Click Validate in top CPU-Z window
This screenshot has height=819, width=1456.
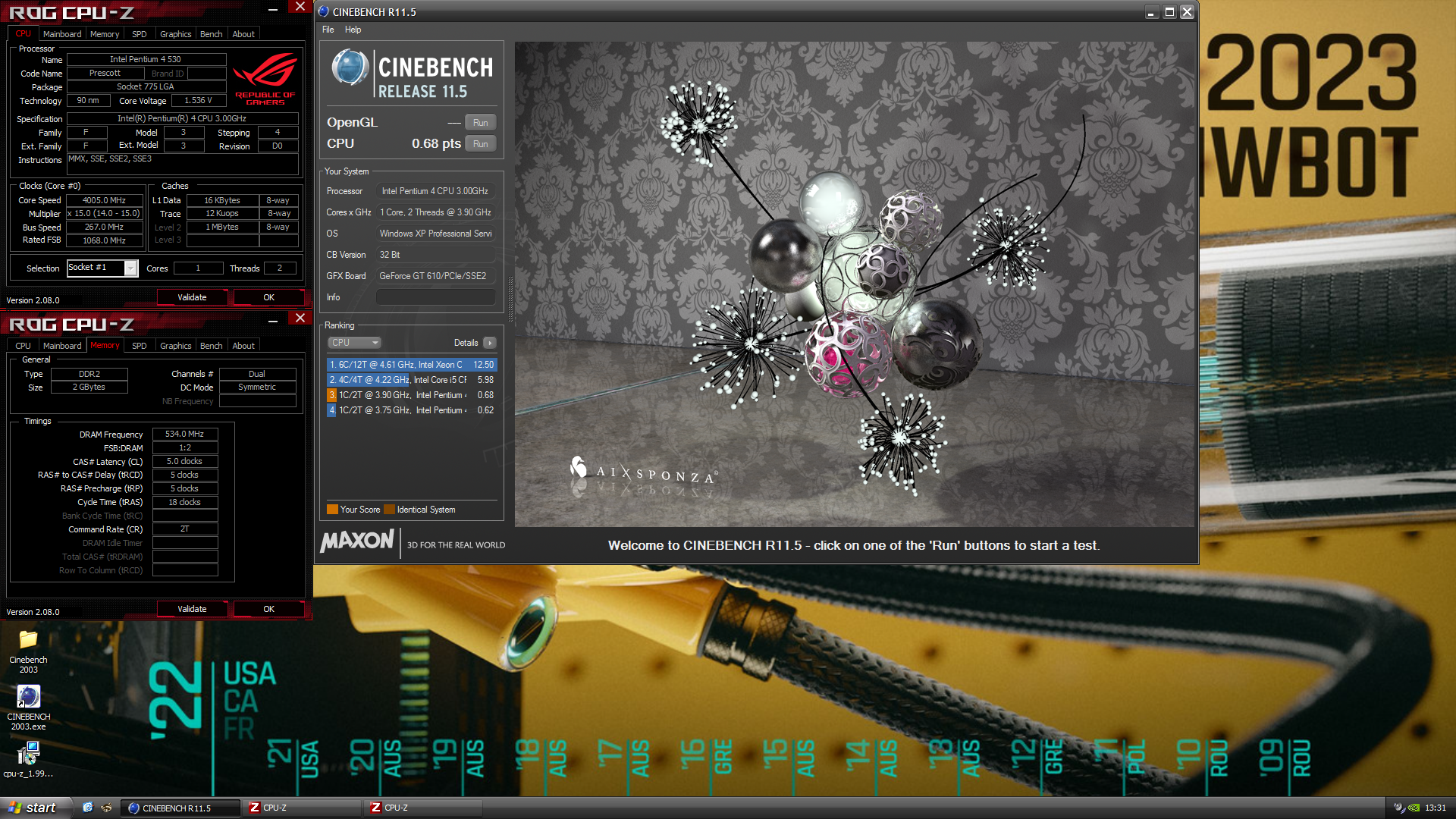[x=192, y=297]
